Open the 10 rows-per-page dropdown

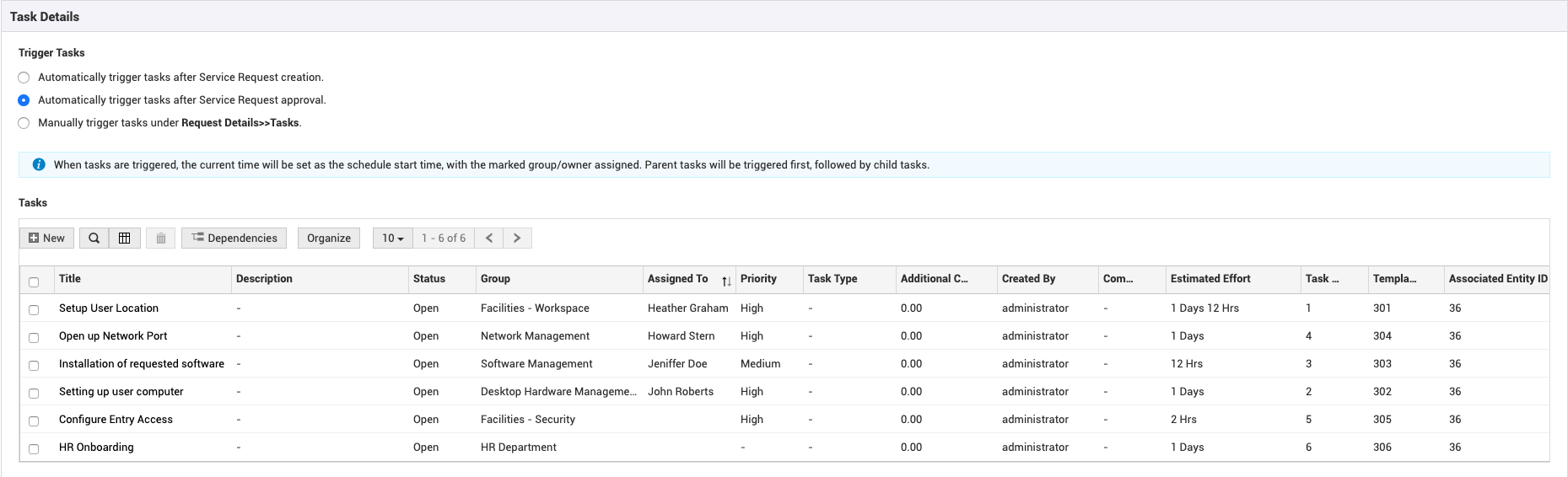[392, 238]
